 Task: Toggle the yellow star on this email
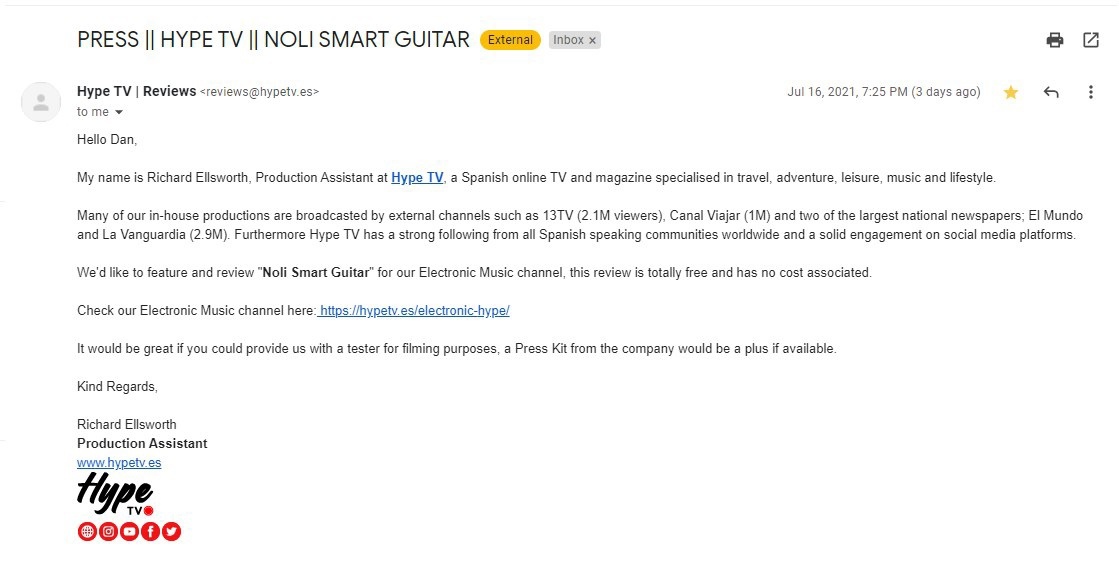click(1011, 92)
